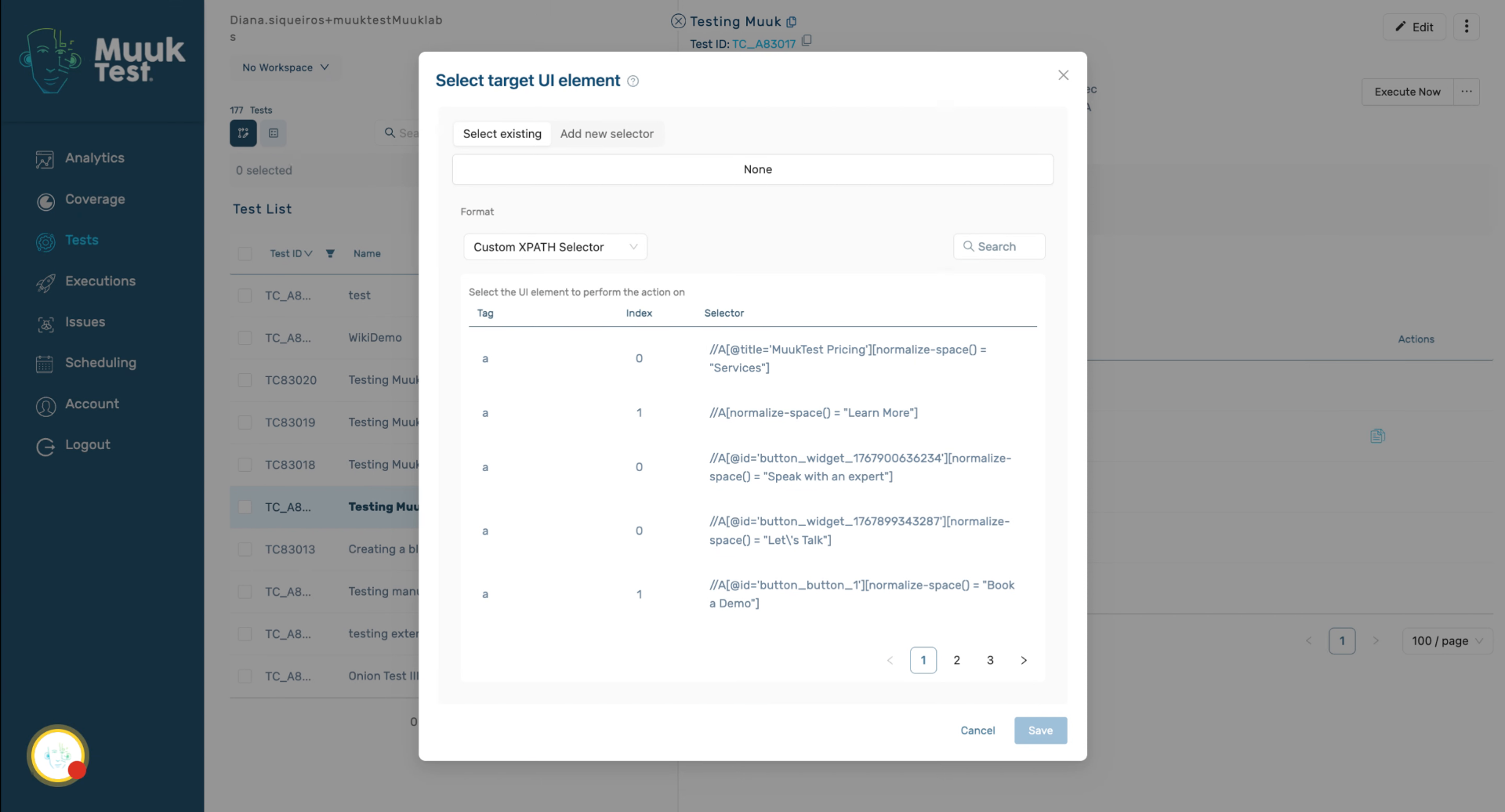Open the None selector dropdown

coord(752,169)
